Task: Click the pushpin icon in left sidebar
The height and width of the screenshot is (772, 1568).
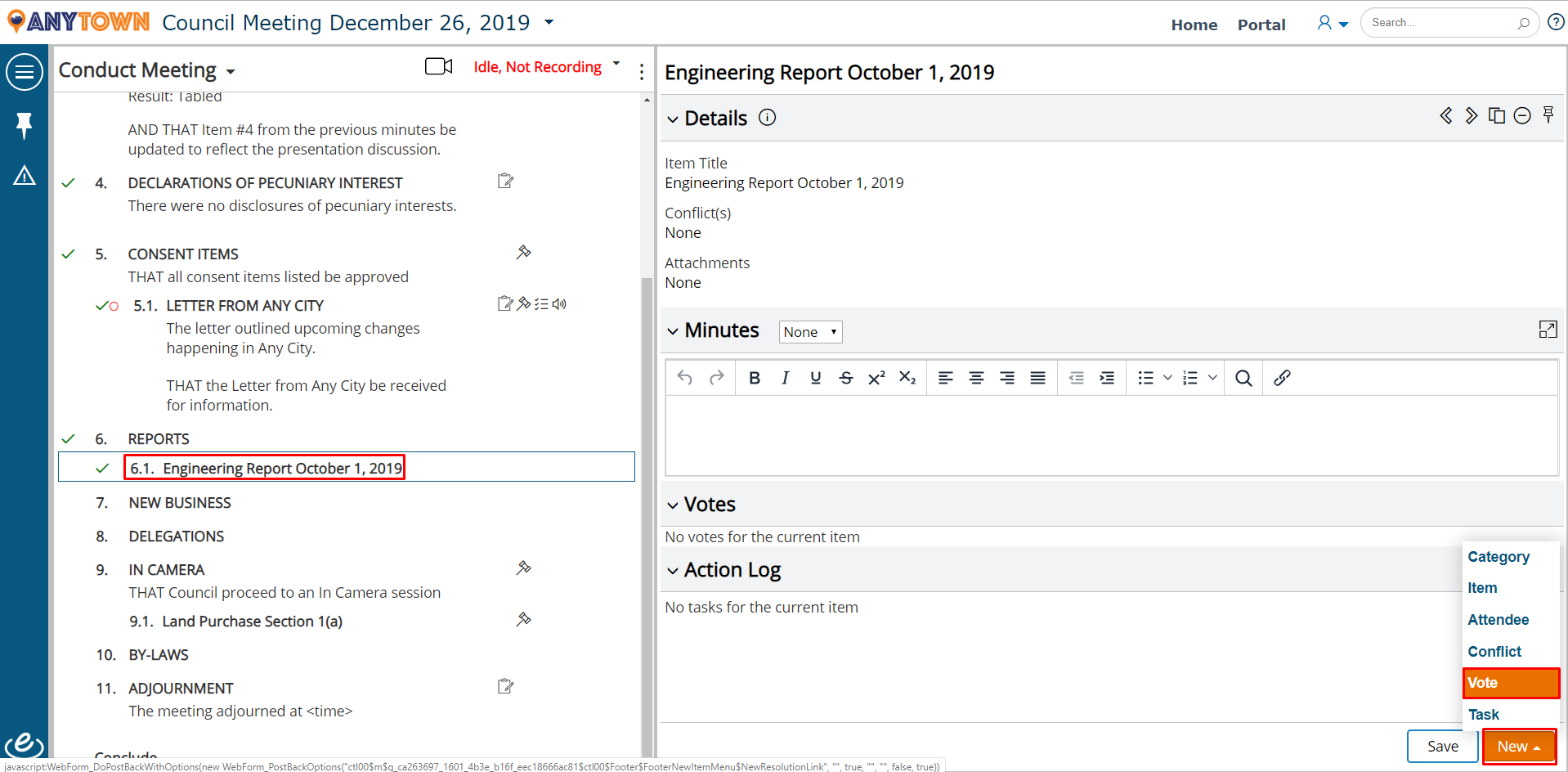Action: pos(25,125)
